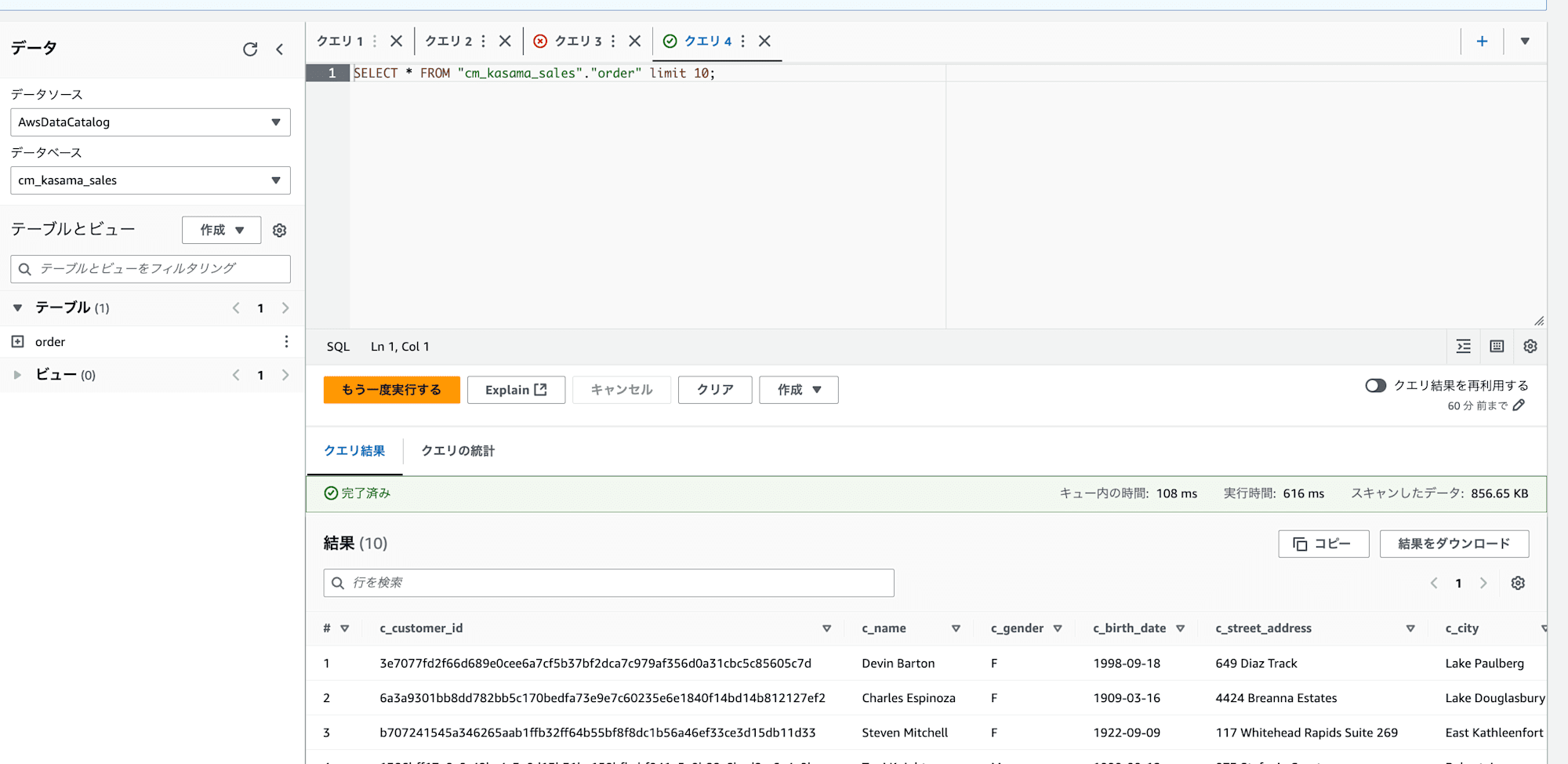Sort by c_gender column

(x=1058, y=628)
